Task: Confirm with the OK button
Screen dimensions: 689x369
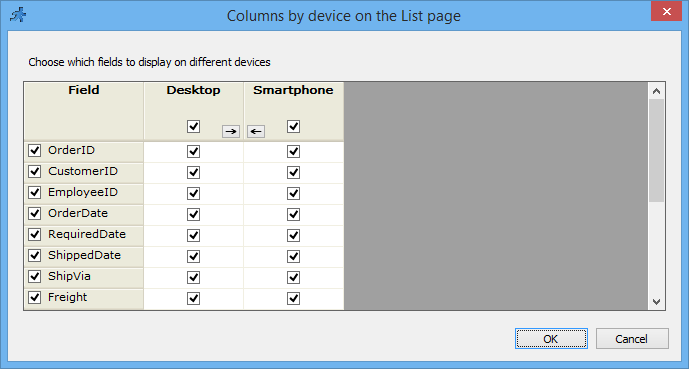Action: pyautogui.click(x=551, y=339)
